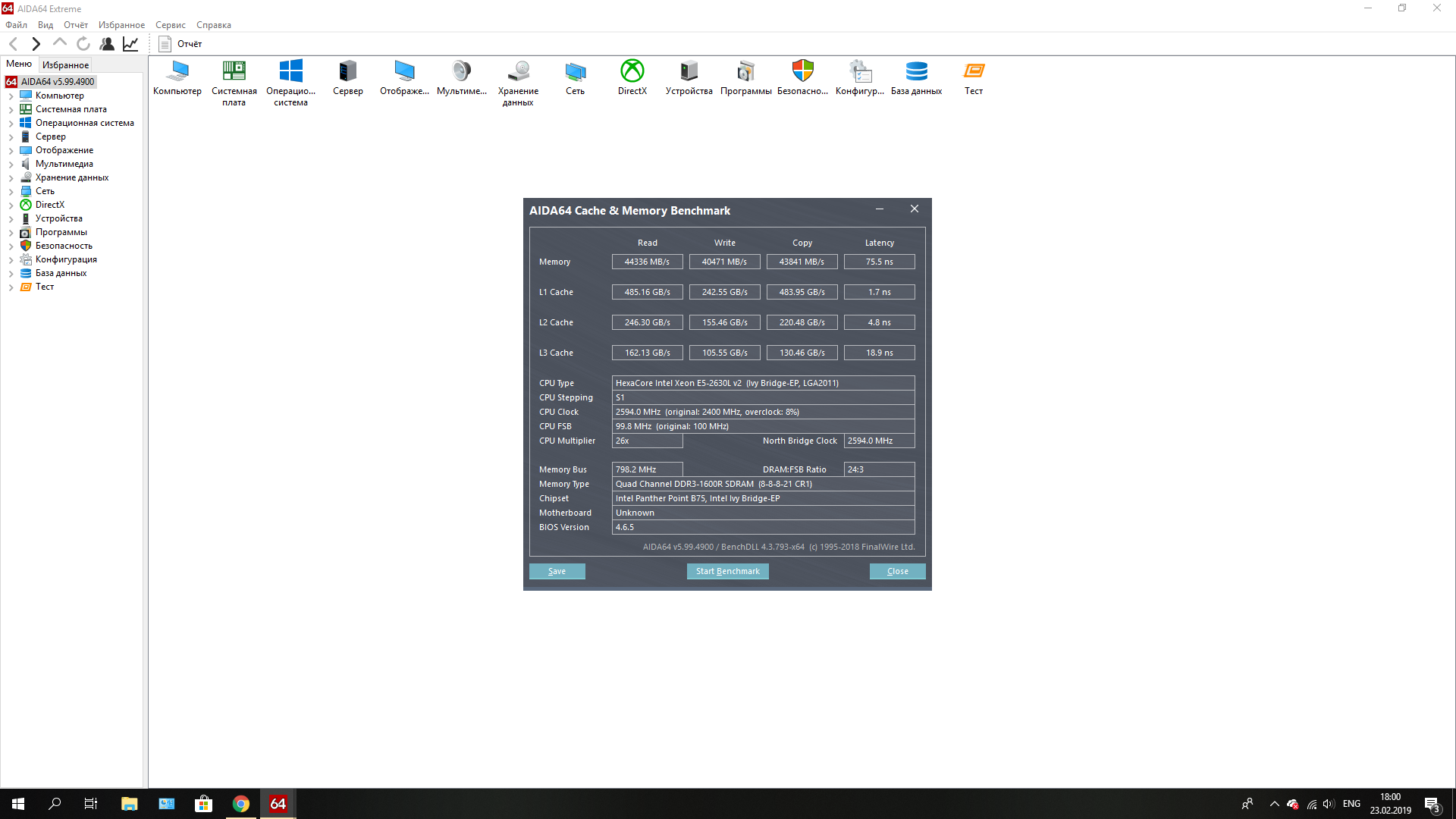Select Мультимедиа in the sidebar tree
This screenshot has width=1456, height=819.
[x=64, y=164]
